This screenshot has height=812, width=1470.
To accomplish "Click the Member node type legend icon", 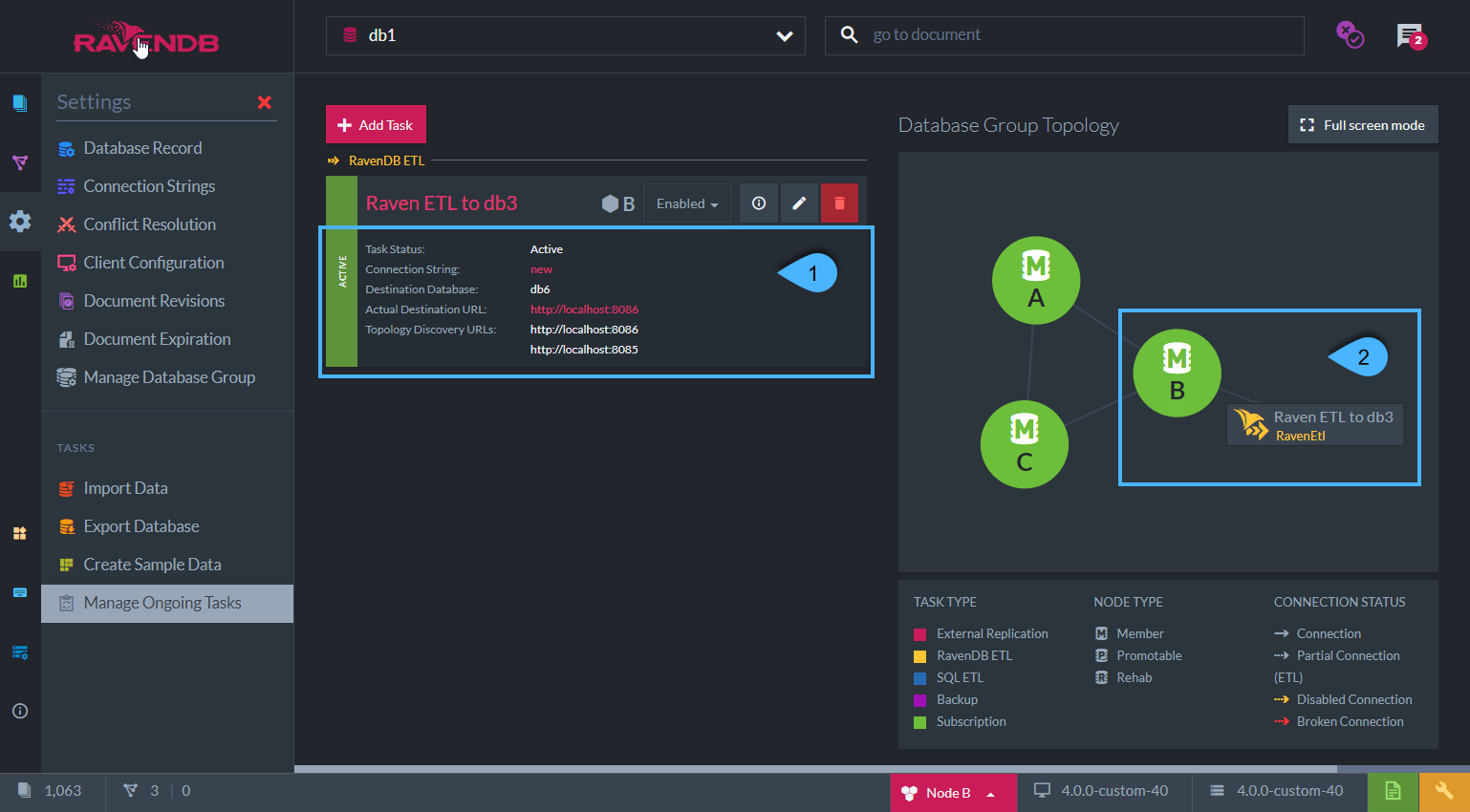I will (x=1101, y=633).
